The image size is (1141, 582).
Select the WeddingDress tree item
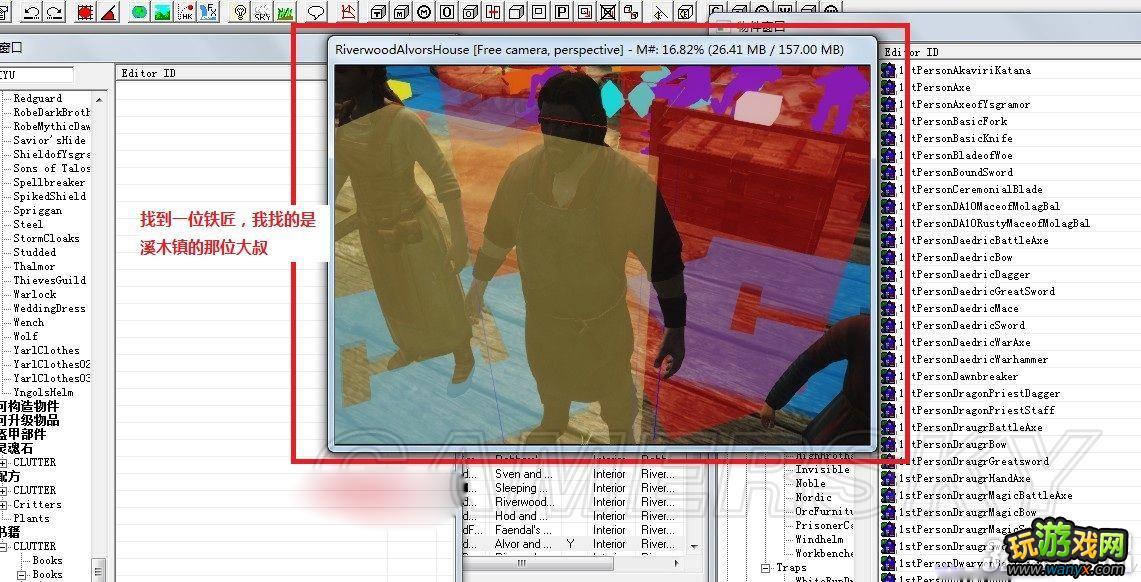tap(49, 308)
